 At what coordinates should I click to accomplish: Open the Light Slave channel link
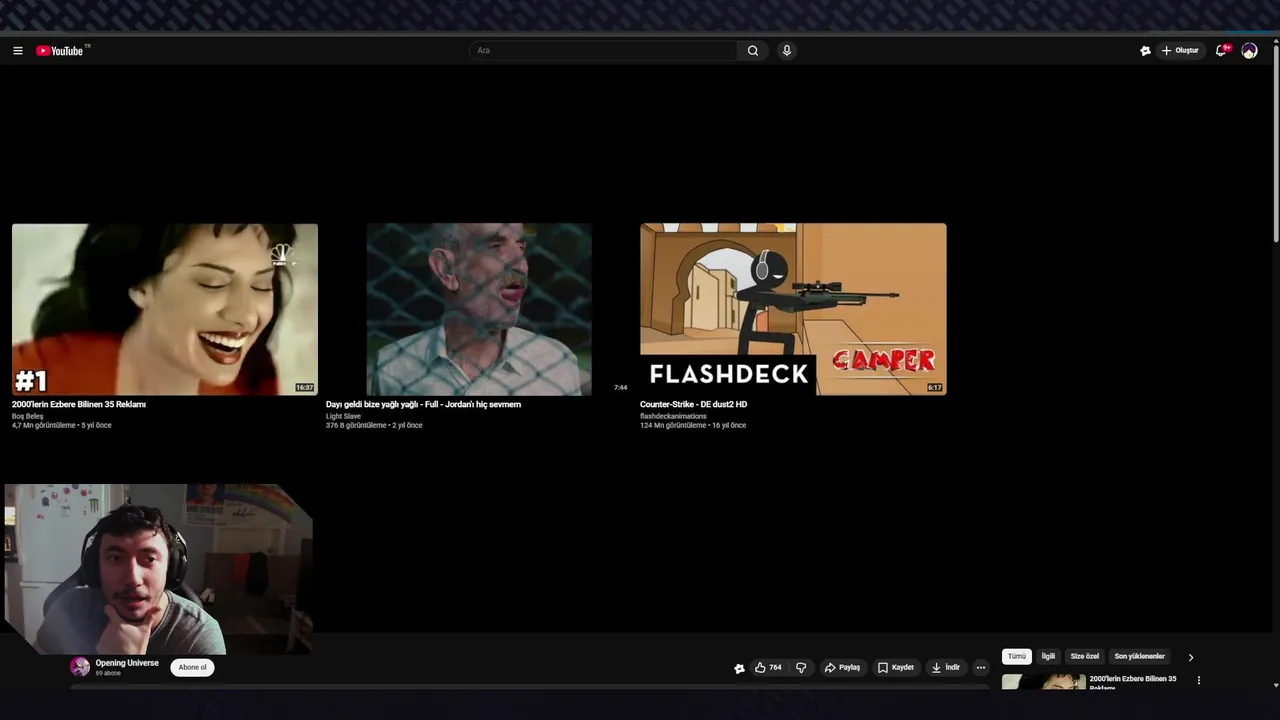(x=343, y=416)
